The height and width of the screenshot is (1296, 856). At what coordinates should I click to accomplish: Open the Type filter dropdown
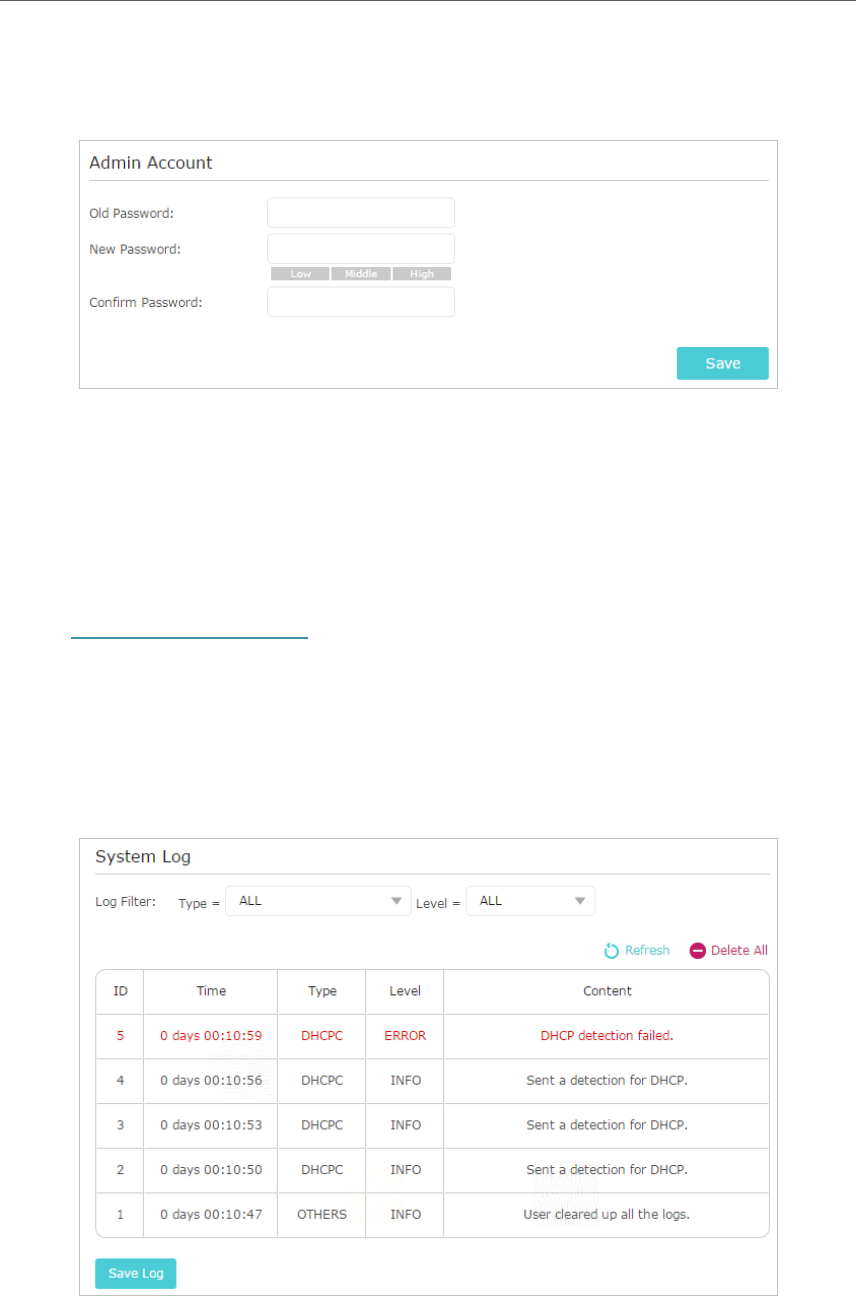[318, 901]
